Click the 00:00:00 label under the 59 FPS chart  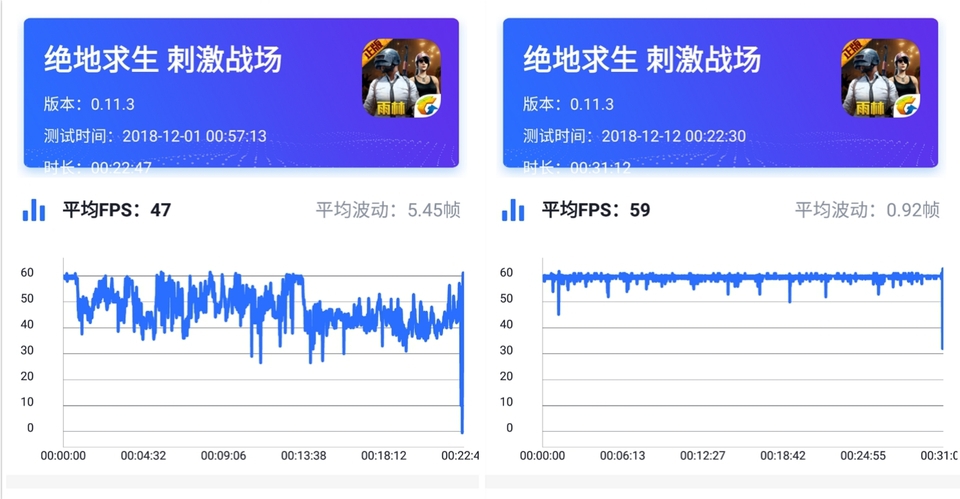click(x=542, y=456)
